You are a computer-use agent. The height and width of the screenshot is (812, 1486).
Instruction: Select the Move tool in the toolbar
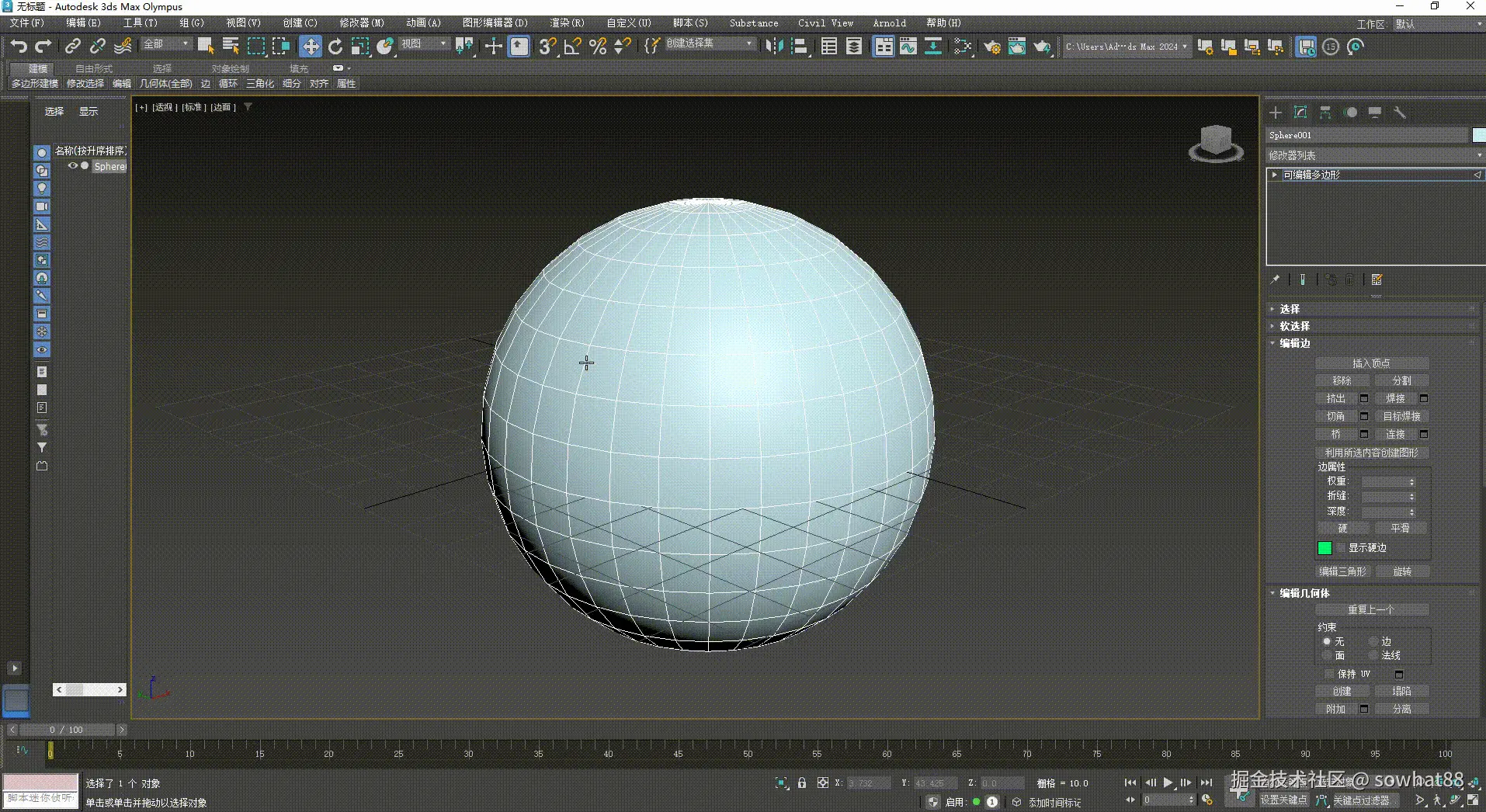(x=311, y=47)
